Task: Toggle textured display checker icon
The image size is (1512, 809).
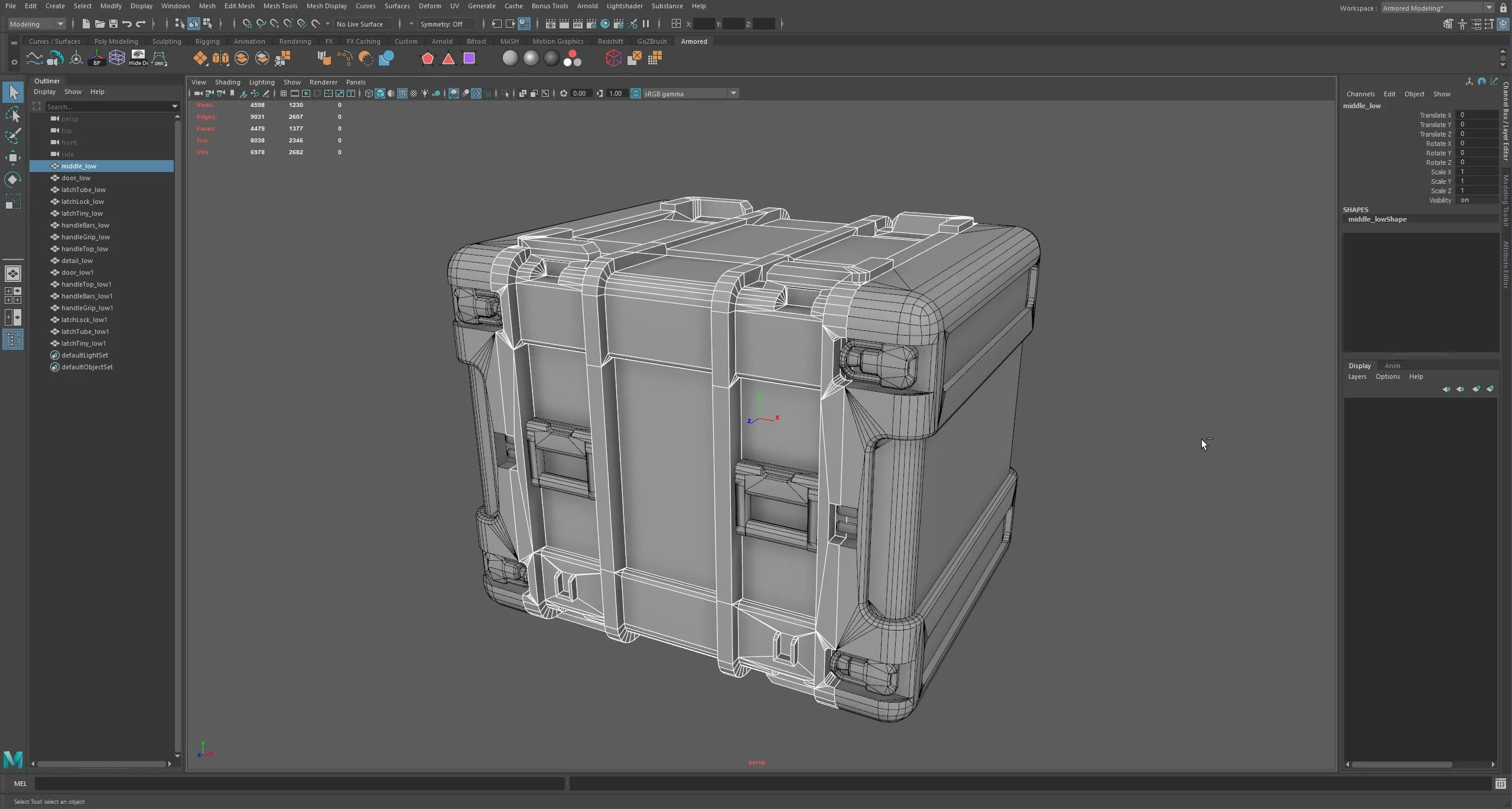Action: coord(414,93)
